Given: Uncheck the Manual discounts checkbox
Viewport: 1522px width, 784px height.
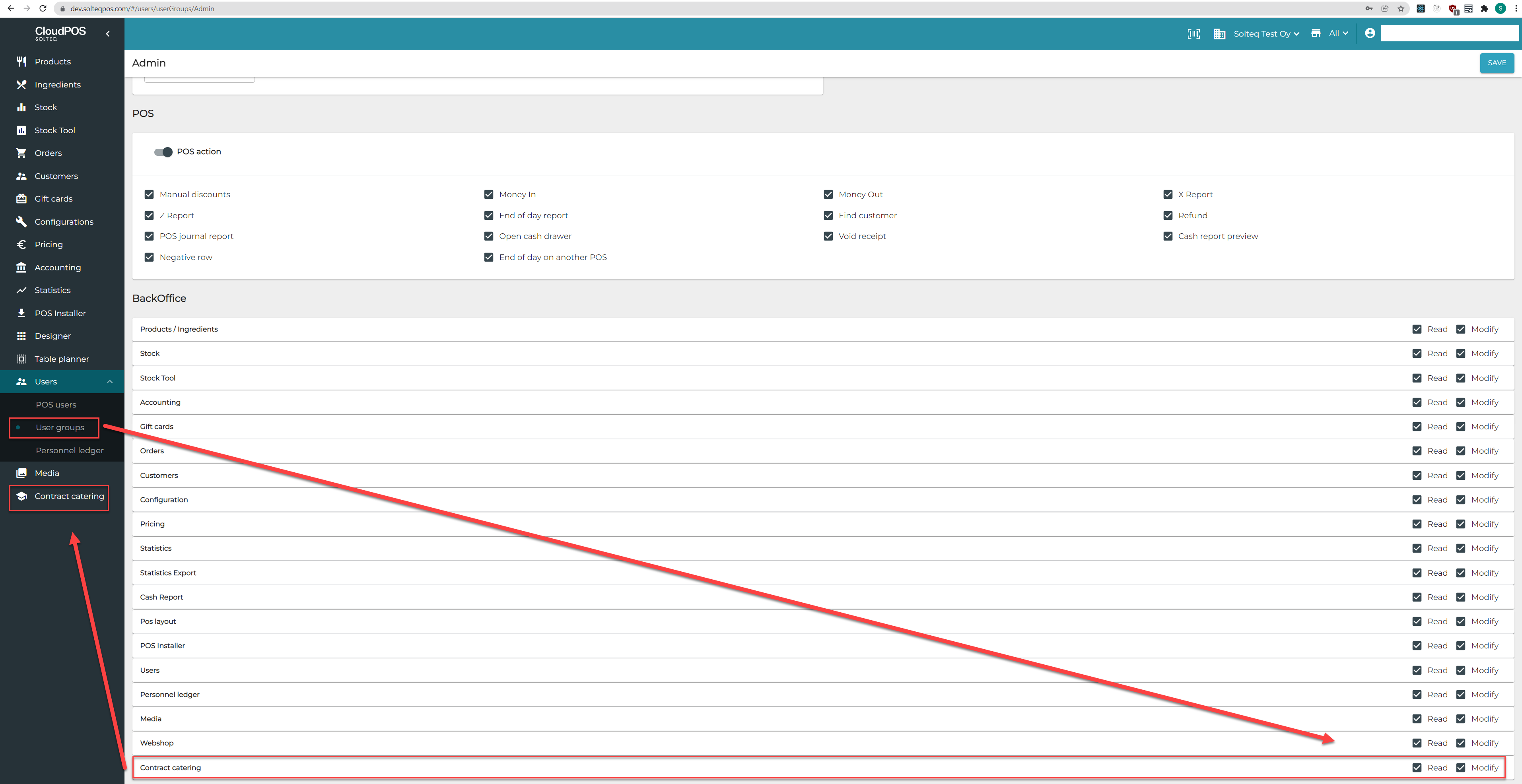Looking at the screenshot, I should (149, 194).
